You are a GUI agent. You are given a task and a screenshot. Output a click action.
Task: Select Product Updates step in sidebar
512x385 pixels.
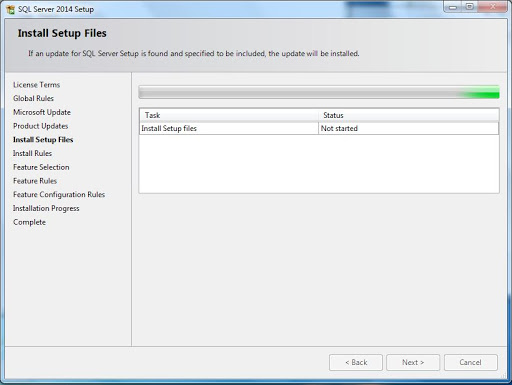coord(41,126)
